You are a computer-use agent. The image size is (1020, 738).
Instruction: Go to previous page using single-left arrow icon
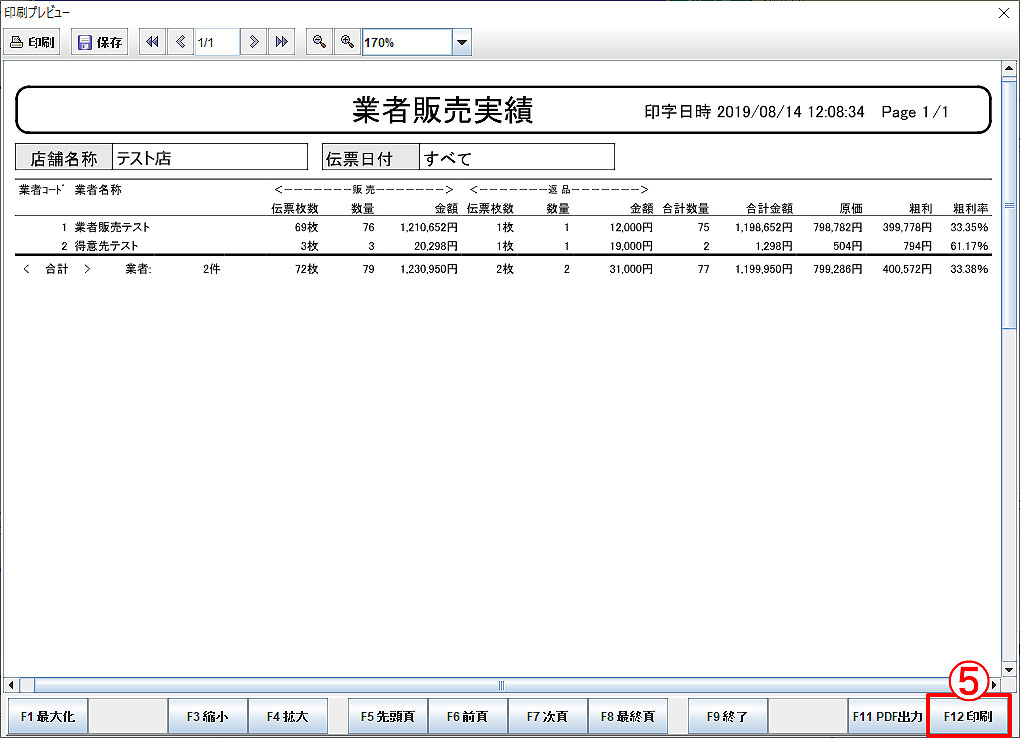point(180,42)
